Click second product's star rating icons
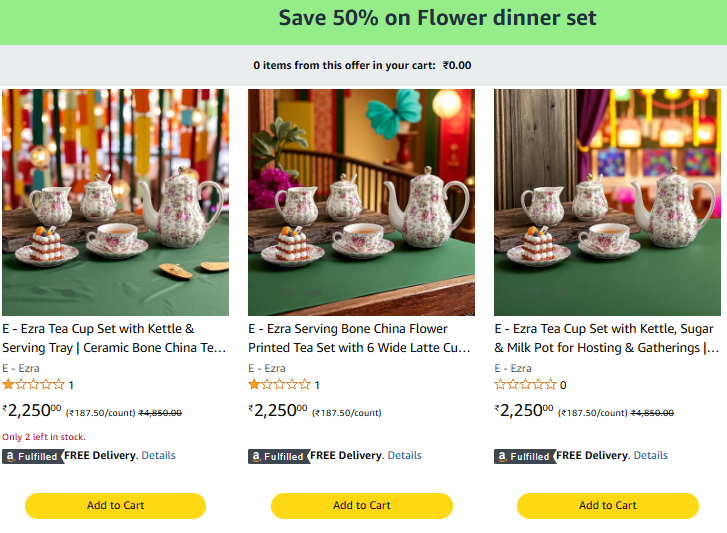This screenshot has width=727, height=533. point(279,385)
